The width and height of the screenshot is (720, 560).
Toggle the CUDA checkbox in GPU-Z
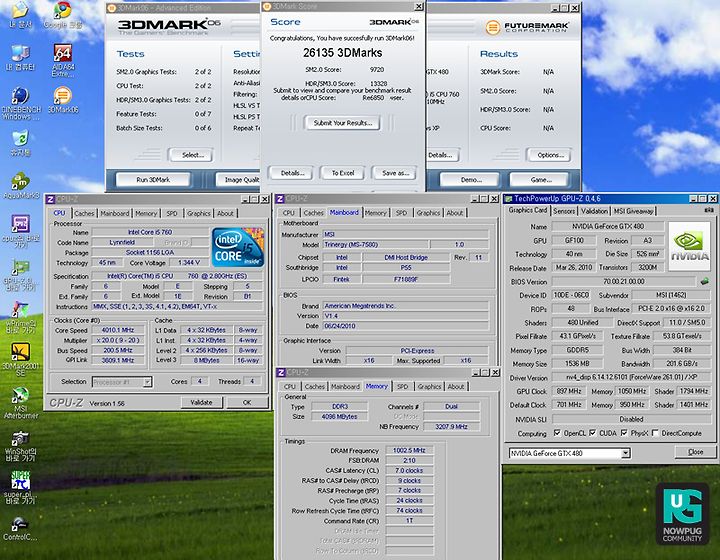(x=593, y=432)
